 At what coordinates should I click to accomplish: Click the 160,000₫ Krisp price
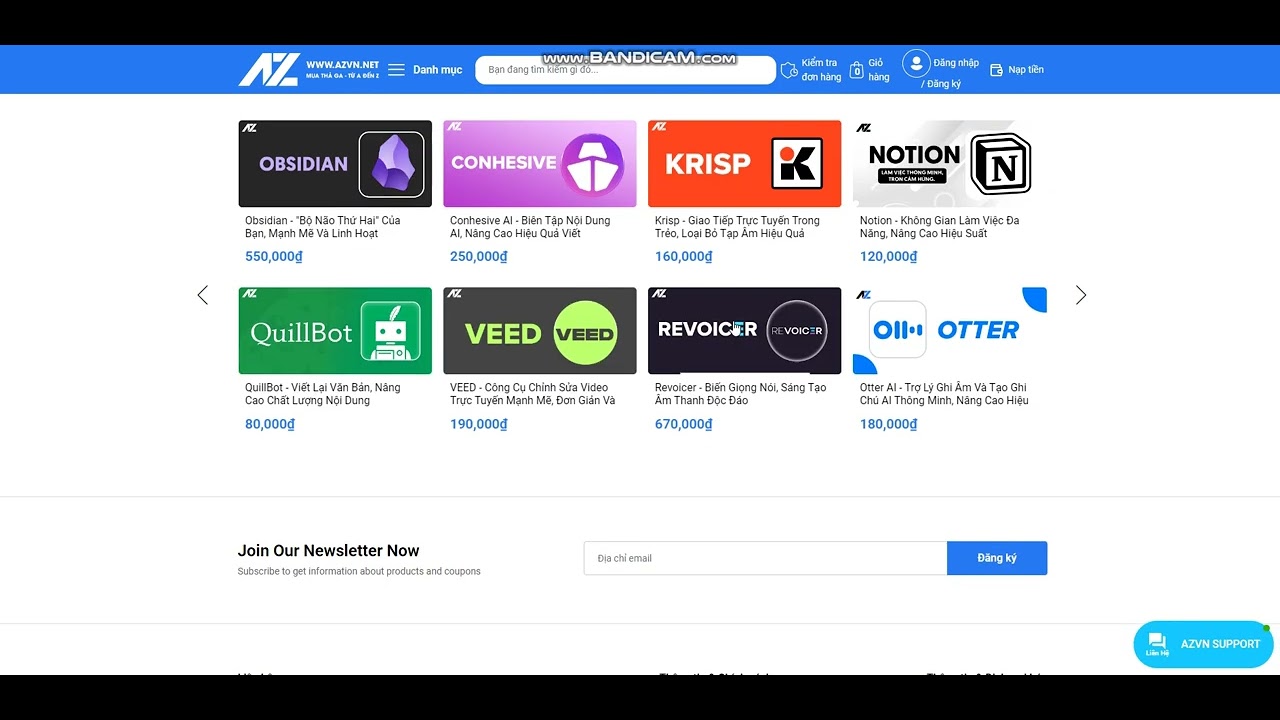[684, 257]
